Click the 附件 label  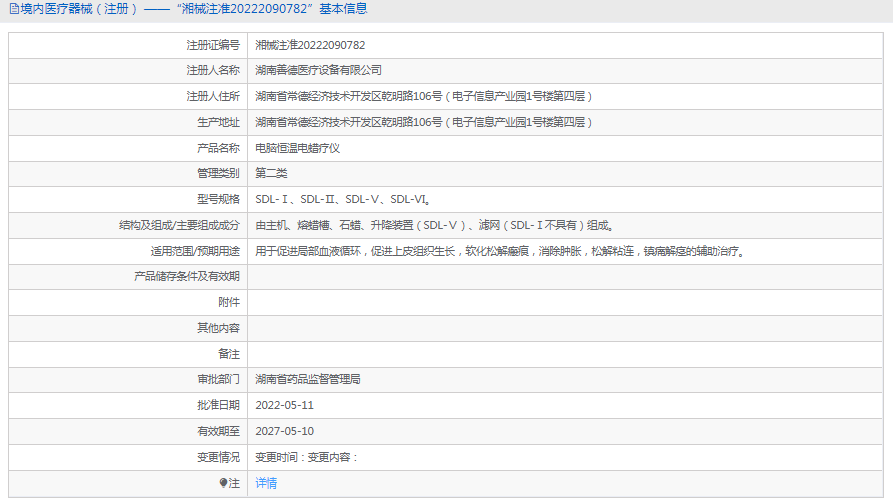pyautogui.click(x=229, y=302)
